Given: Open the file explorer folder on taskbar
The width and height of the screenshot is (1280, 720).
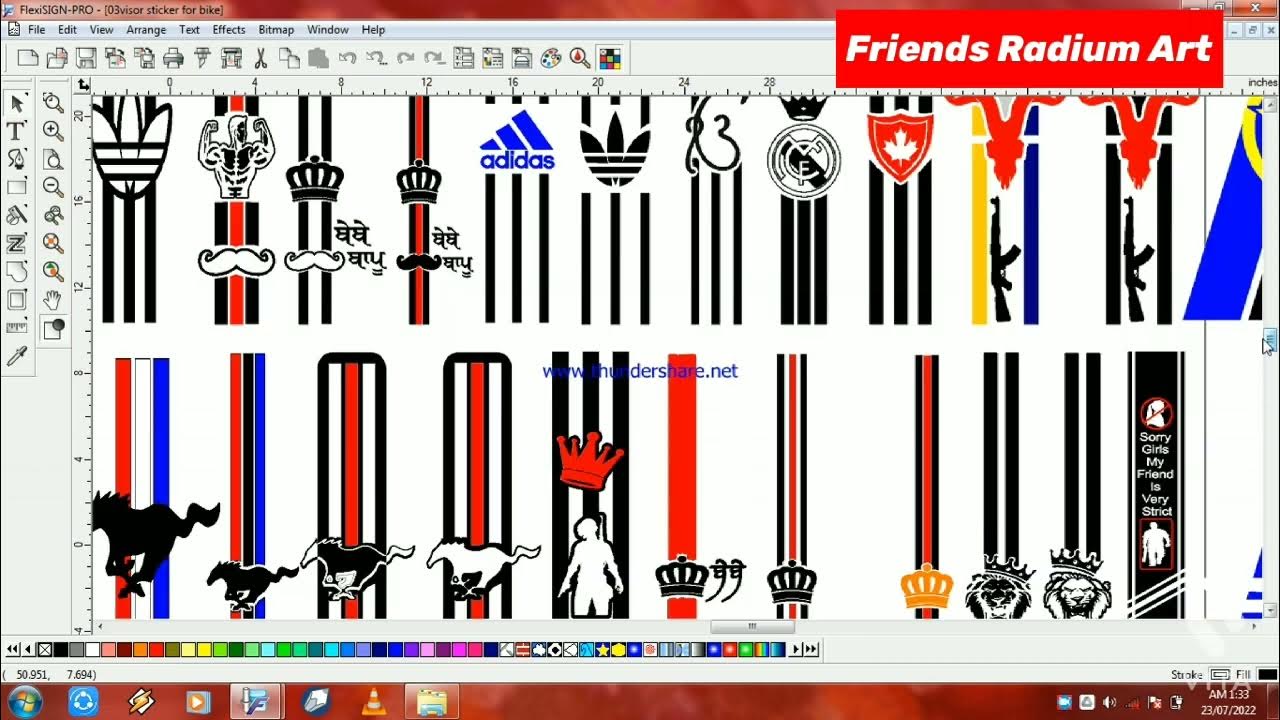Looking at the screenshot, I should [x=431, y=702].
